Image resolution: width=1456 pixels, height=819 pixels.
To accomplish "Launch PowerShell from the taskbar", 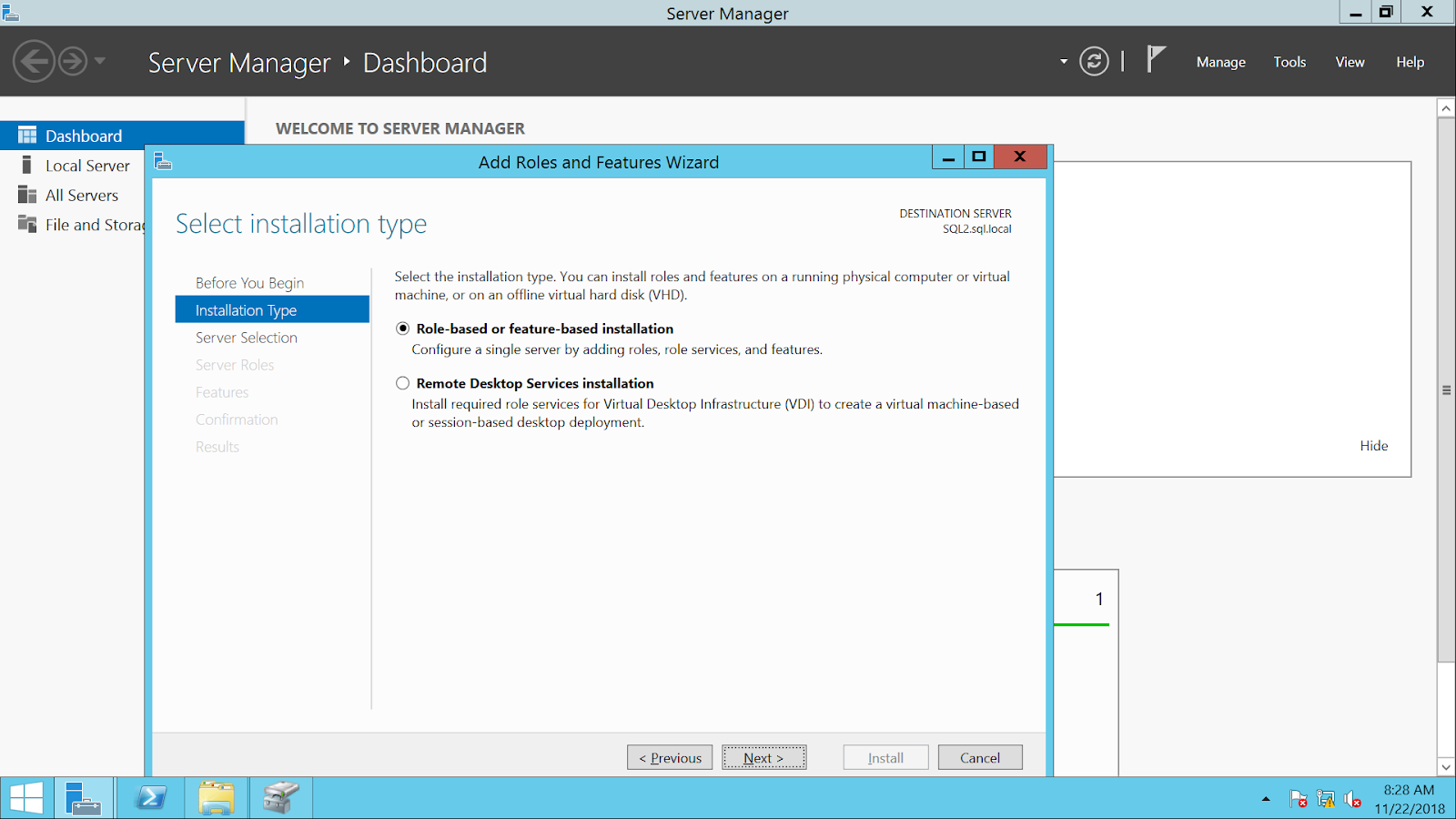I will [151, 798].
